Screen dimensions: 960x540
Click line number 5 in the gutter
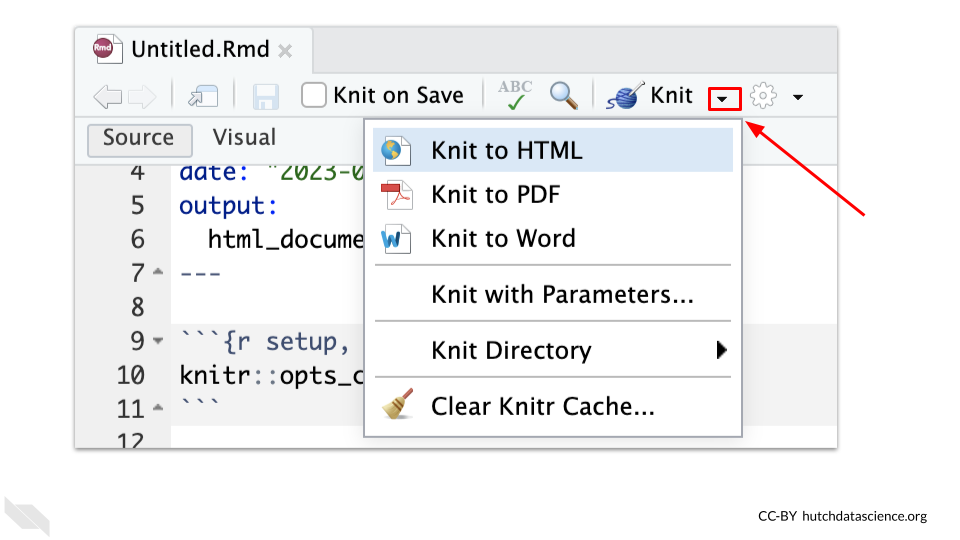coord(137,205)
